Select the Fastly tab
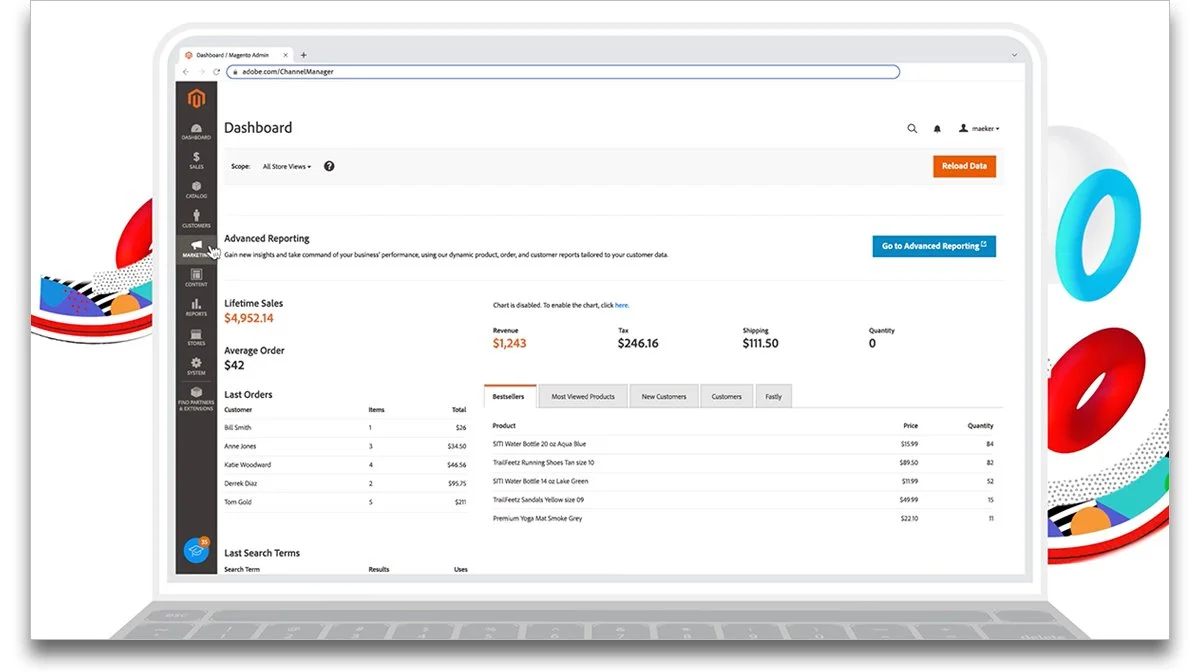Viewport: 1200px width, 672px height. point(774,396)
